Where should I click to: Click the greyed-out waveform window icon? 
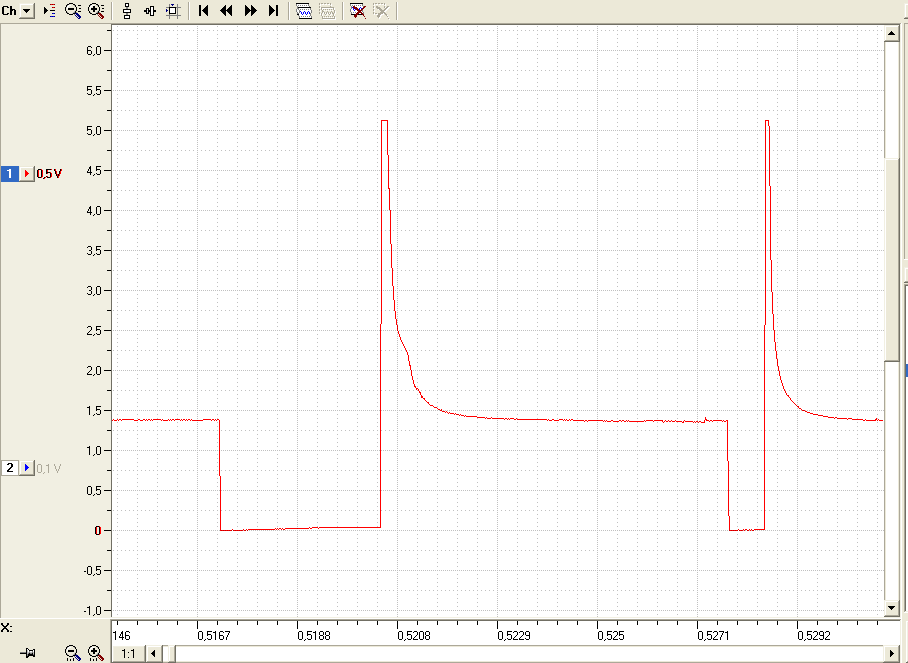click(327, 10)
